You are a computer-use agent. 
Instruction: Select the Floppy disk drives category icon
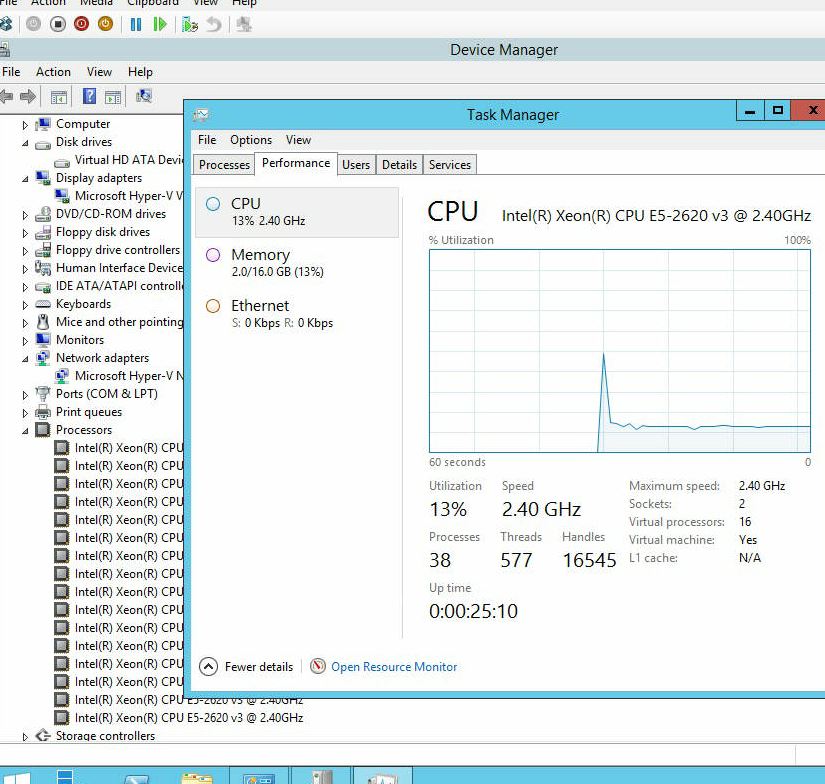click(43, 232)
